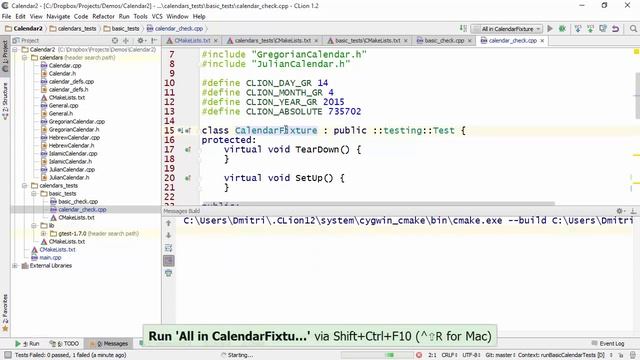Open Run tool window button

click(27, 344)
